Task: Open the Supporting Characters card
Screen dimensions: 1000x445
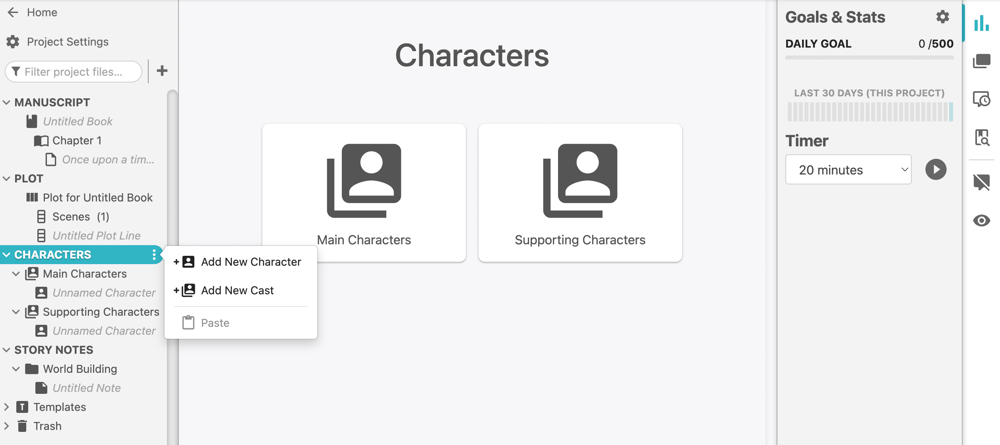Action: tap(580, 193)
